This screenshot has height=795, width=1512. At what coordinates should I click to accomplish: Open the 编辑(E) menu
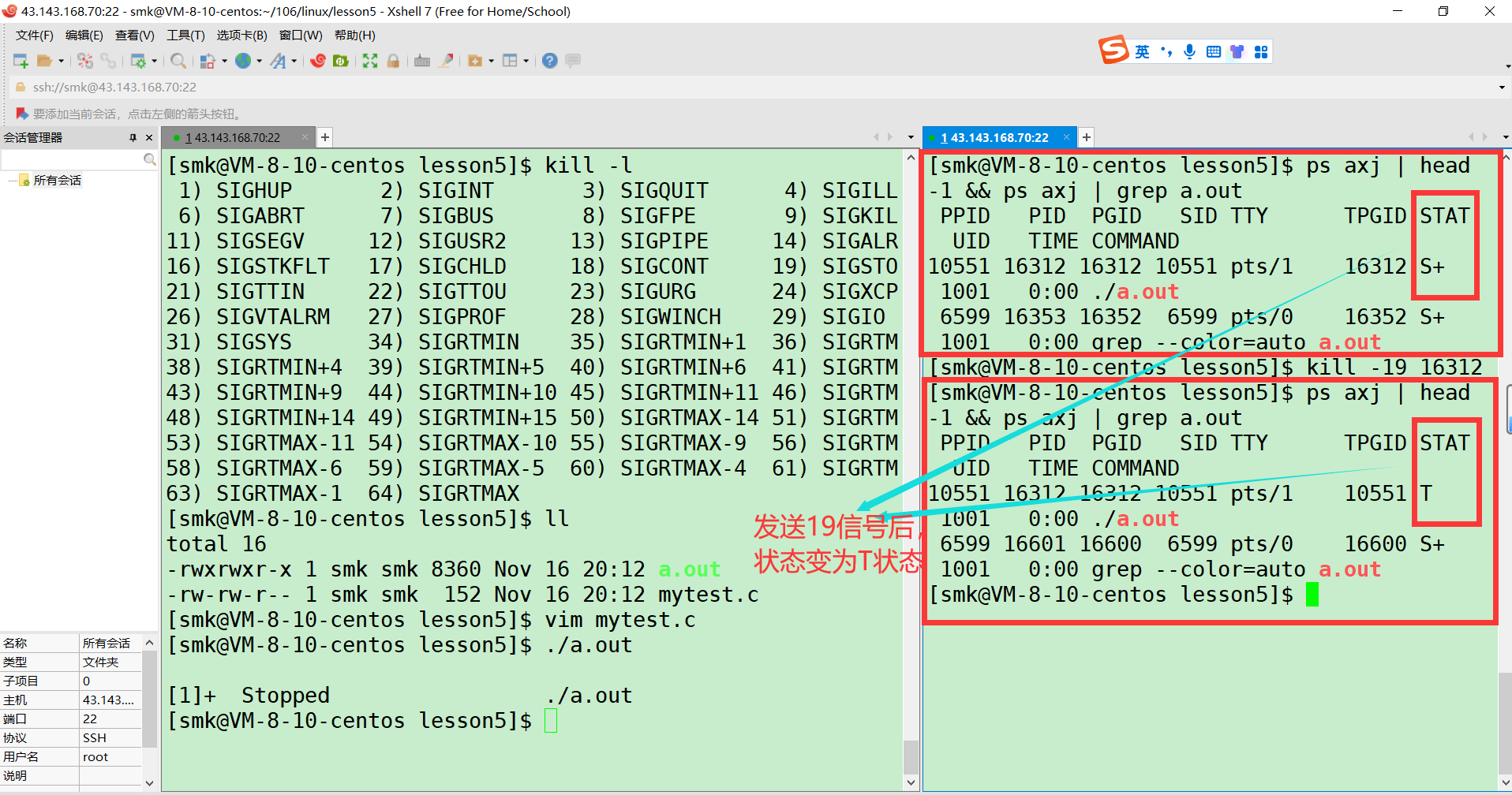point(84,35)
